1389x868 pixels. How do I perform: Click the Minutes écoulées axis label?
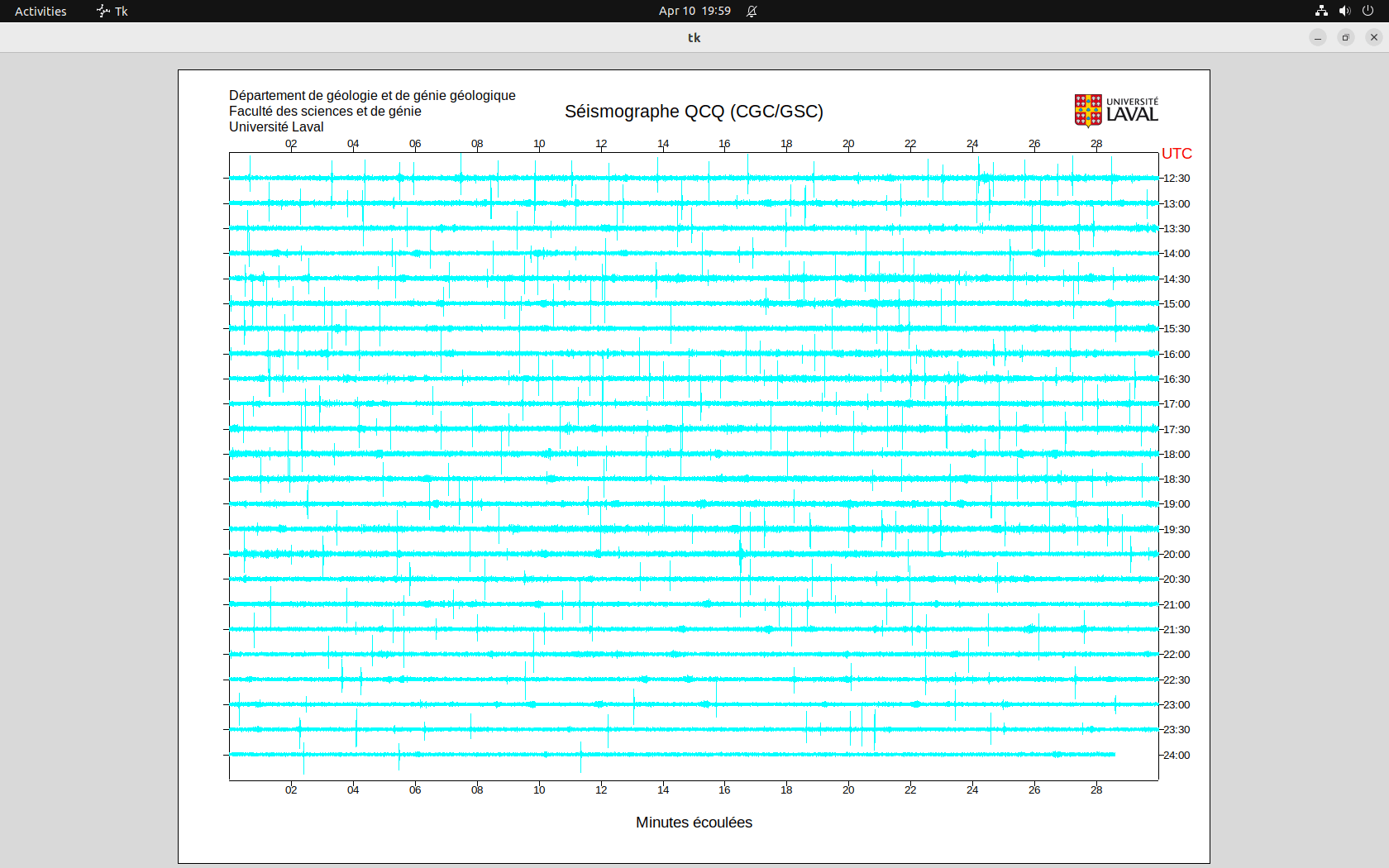[694, 823]
